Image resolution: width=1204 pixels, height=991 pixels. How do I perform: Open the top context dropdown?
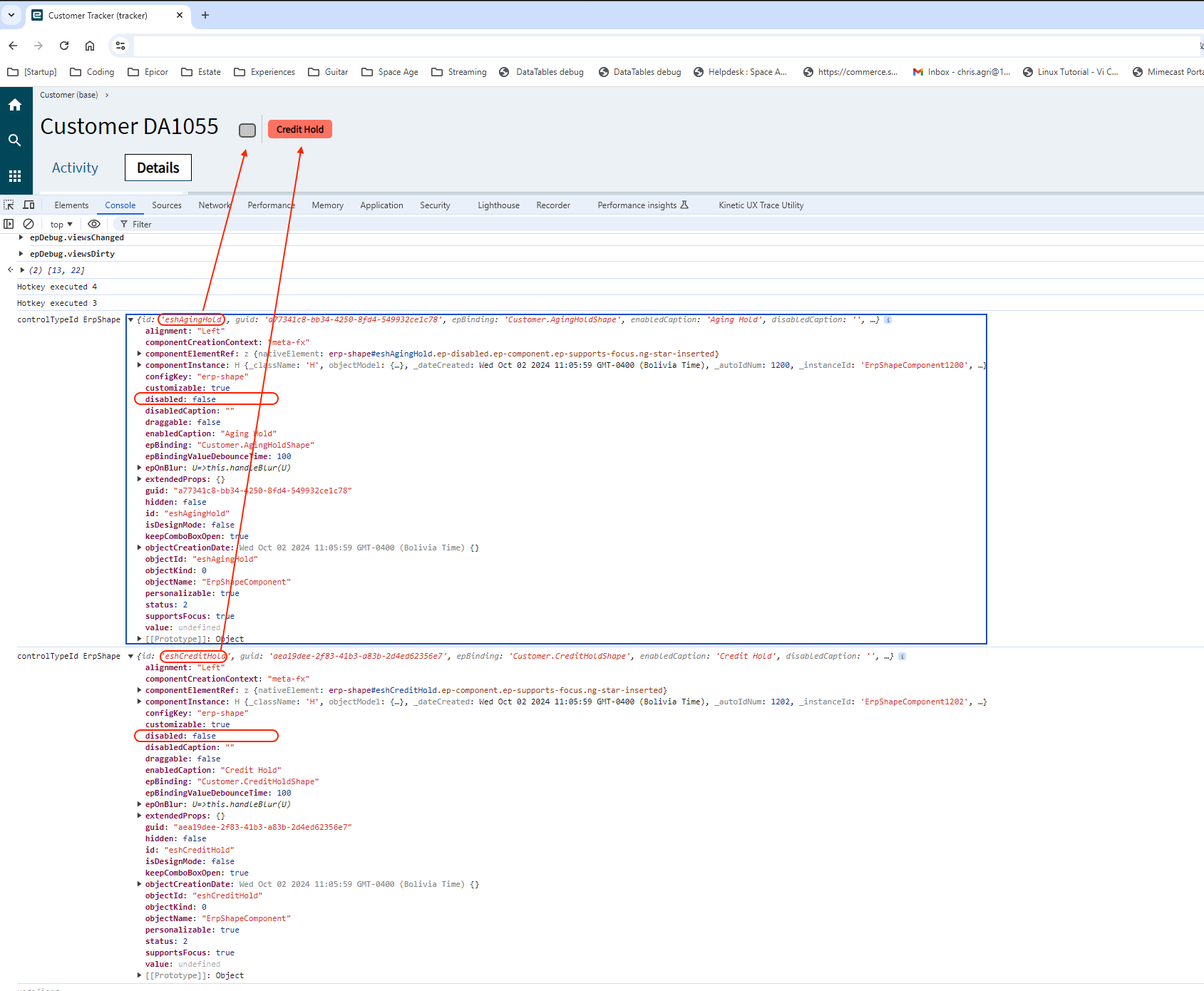61,224
